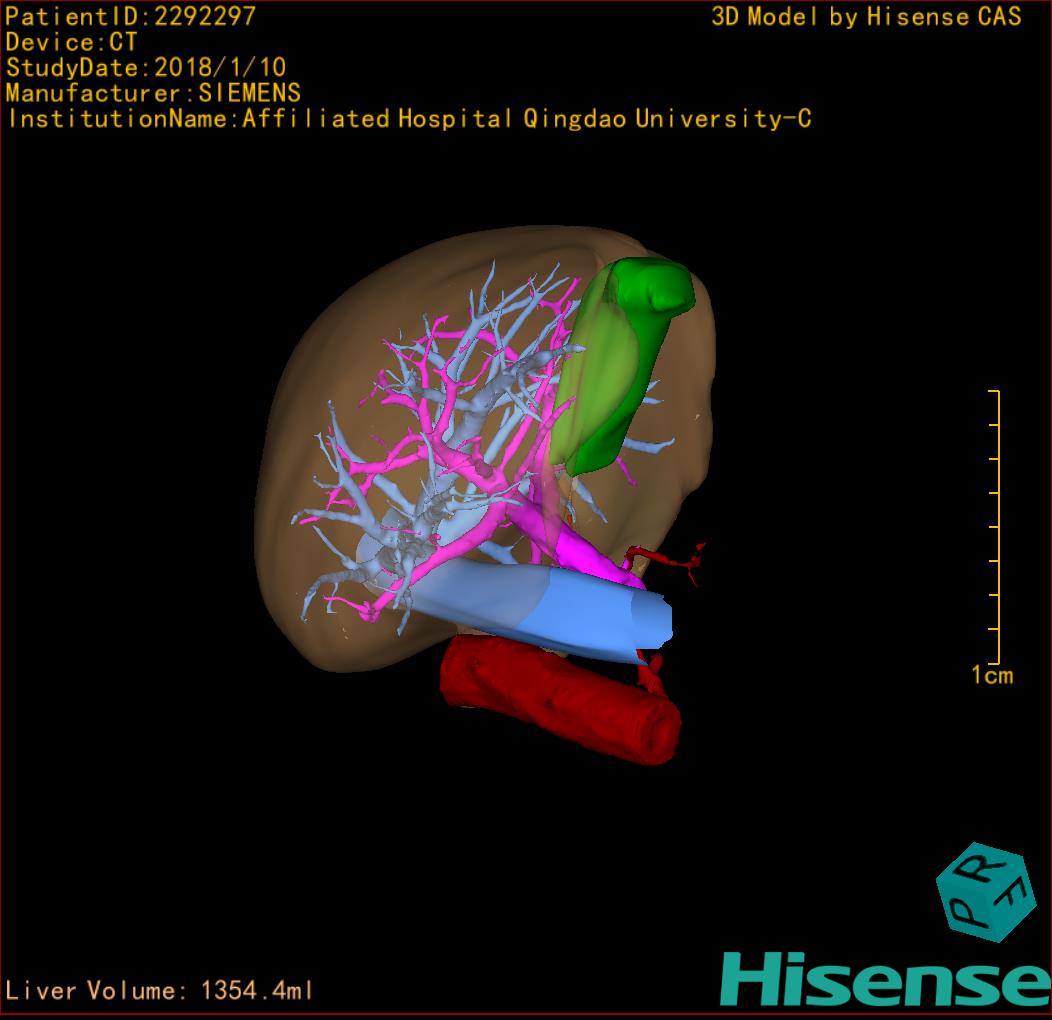Click the yellow scale ruler
1052x1020 pixels.
click(996, 527)
